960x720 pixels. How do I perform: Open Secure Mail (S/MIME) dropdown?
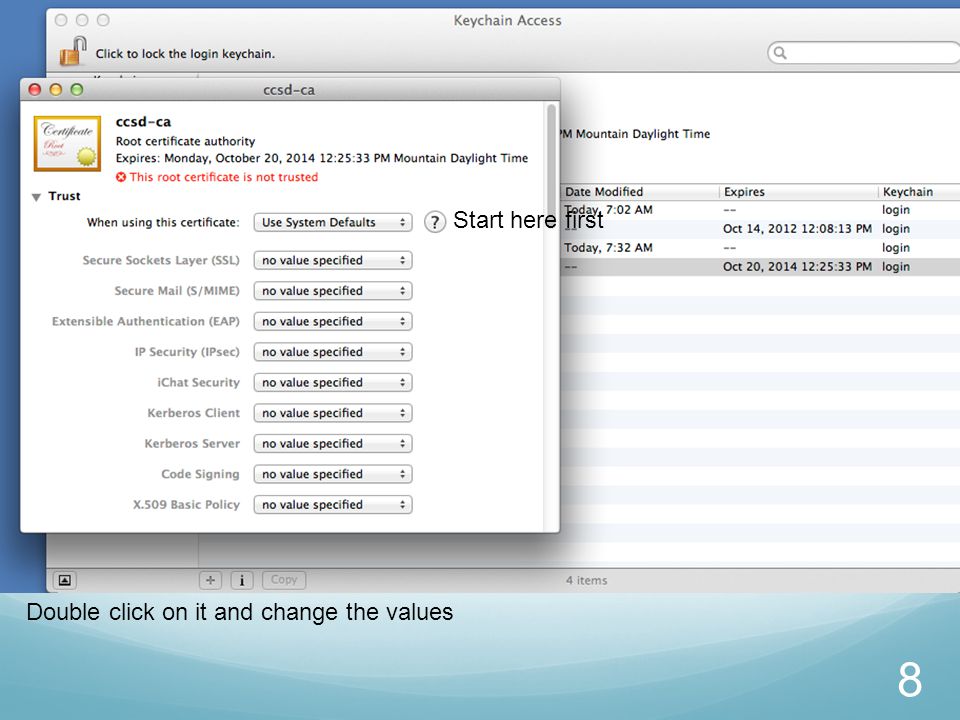[333, 291]
